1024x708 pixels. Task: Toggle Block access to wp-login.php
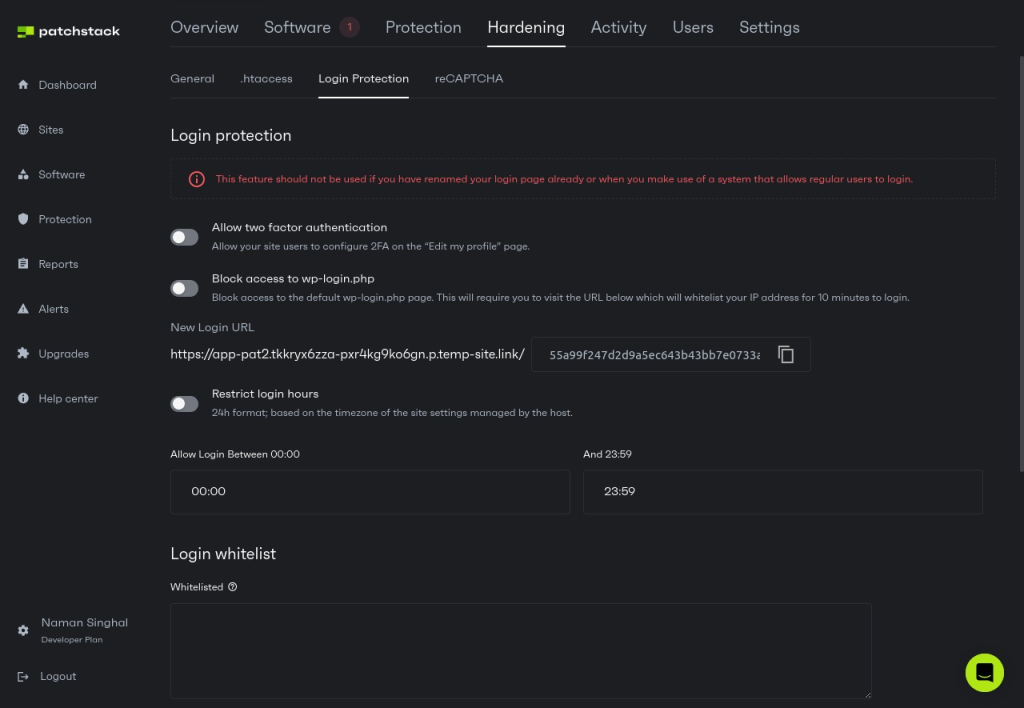pos(184,288)
